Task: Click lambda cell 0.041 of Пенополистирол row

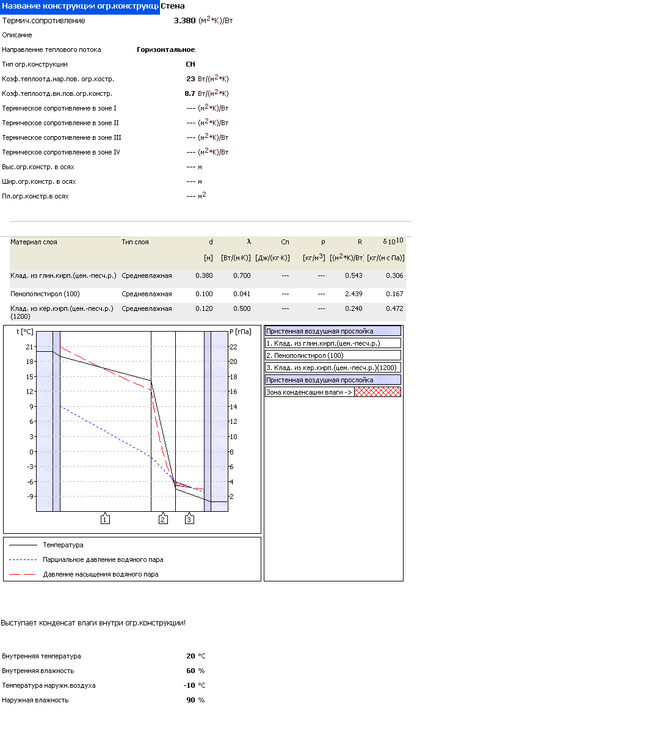Action: tap(242, 294)
